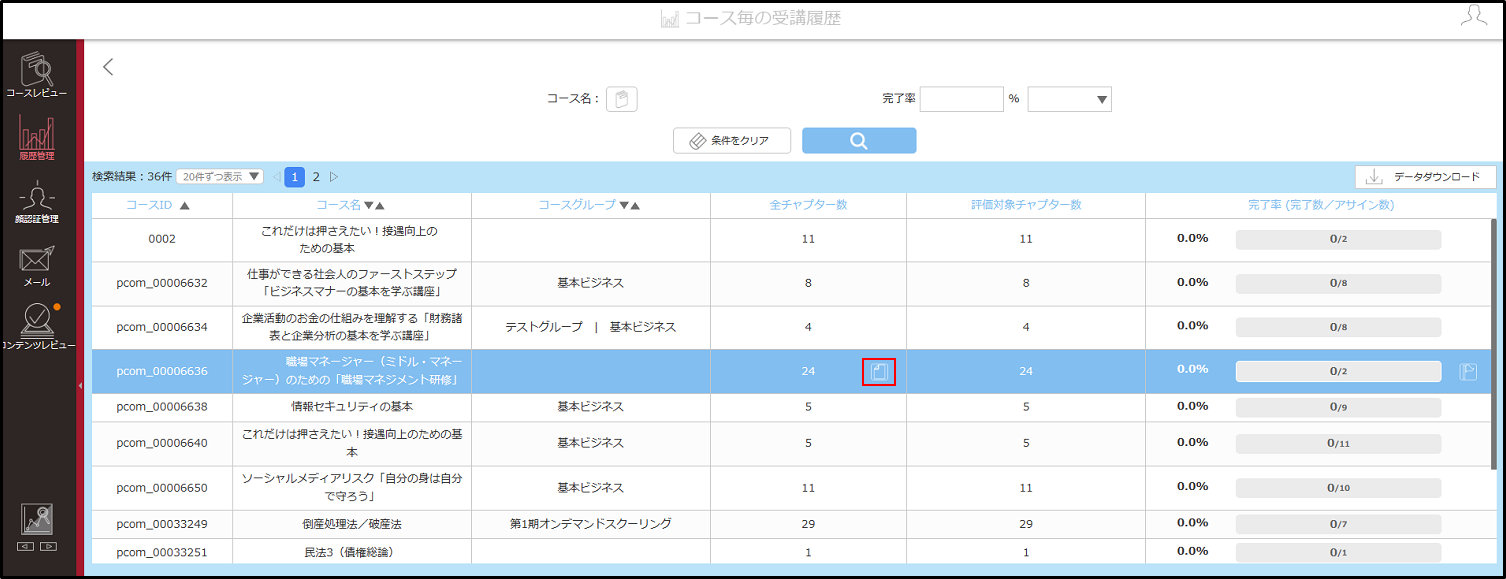Select course ID pcom_00033251

tap(162, 552)
